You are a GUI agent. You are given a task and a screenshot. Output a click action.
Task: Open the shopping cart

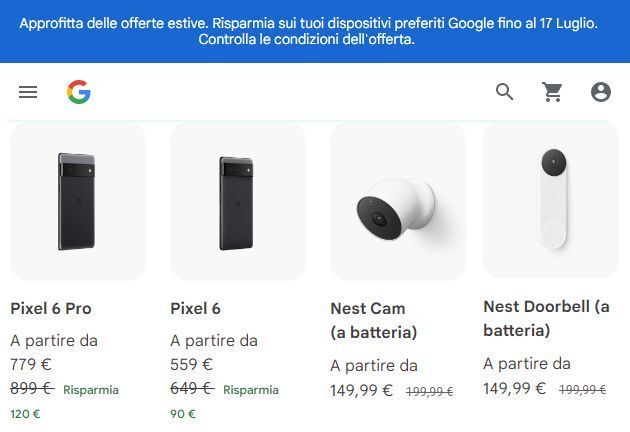tap(553, 92)
